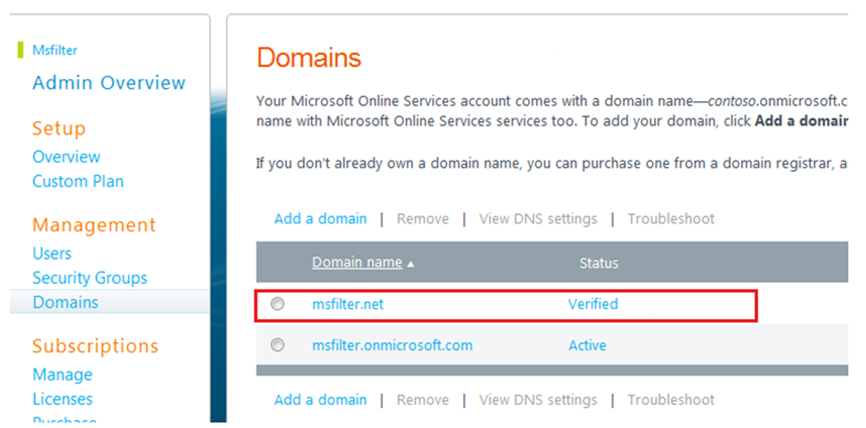866x428 pixels.
Task: Click Remove above the domain table
Action: [x=423, y=219]
